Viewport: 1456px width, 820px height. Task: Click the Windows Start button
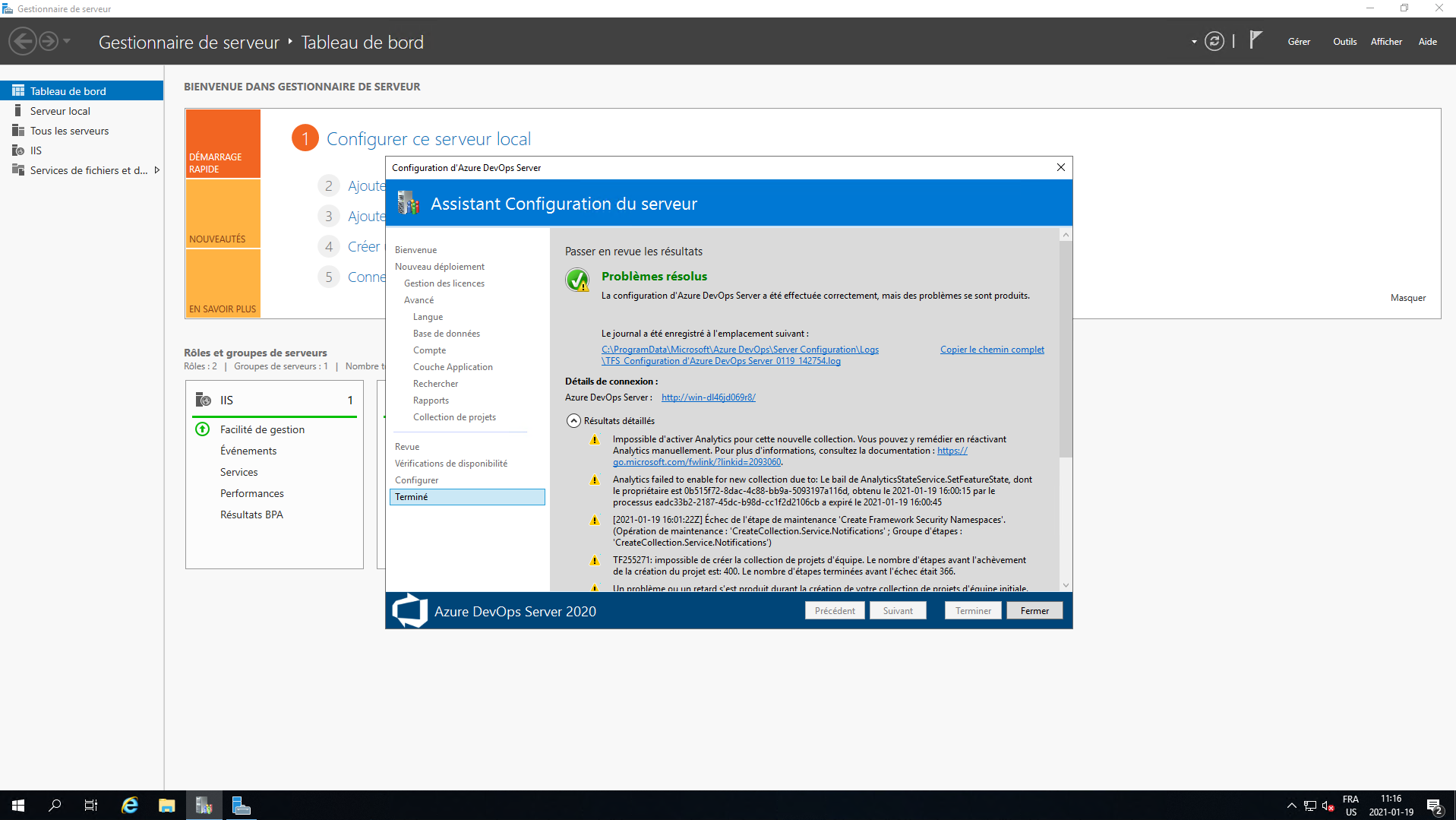tap(18, 806)
